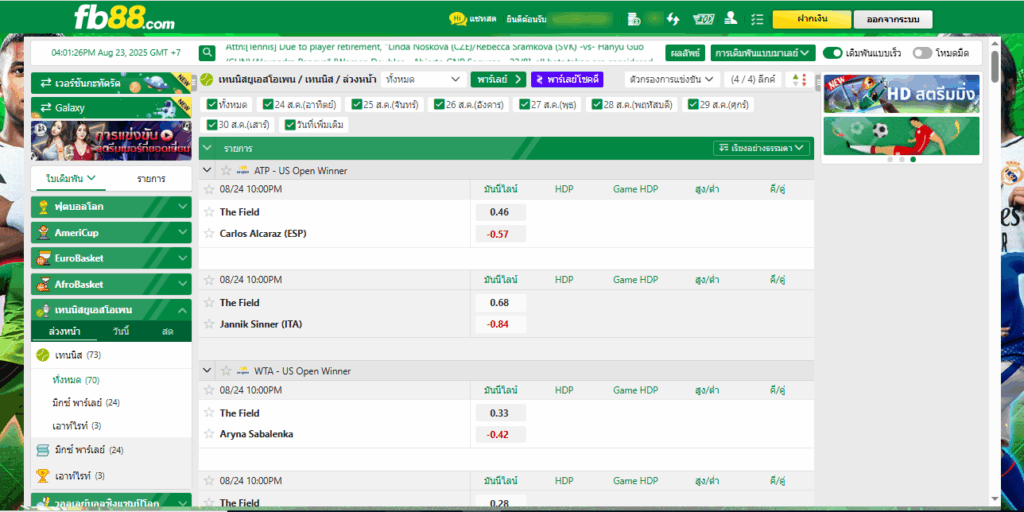Click the green พาร์เลย์ button

(x=498, y=80)
